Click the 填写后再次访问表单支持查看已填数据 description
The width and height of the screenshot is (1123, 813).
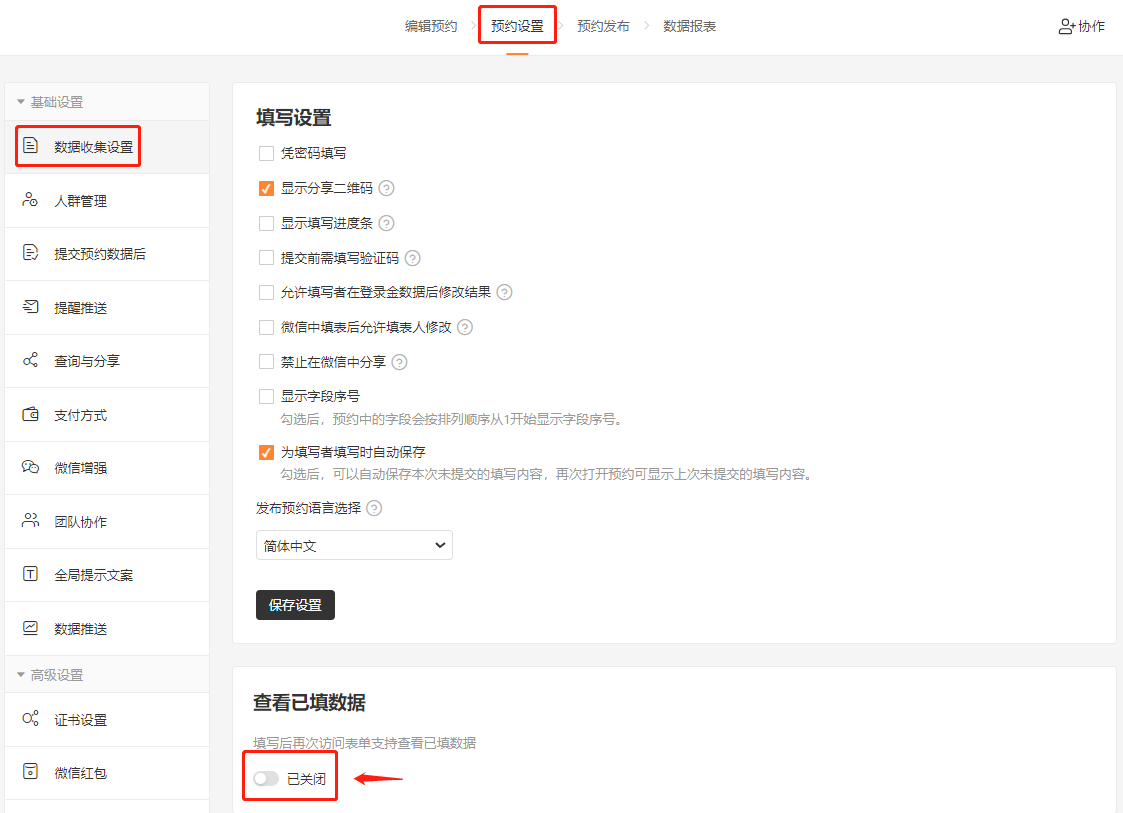pos(365,744)
